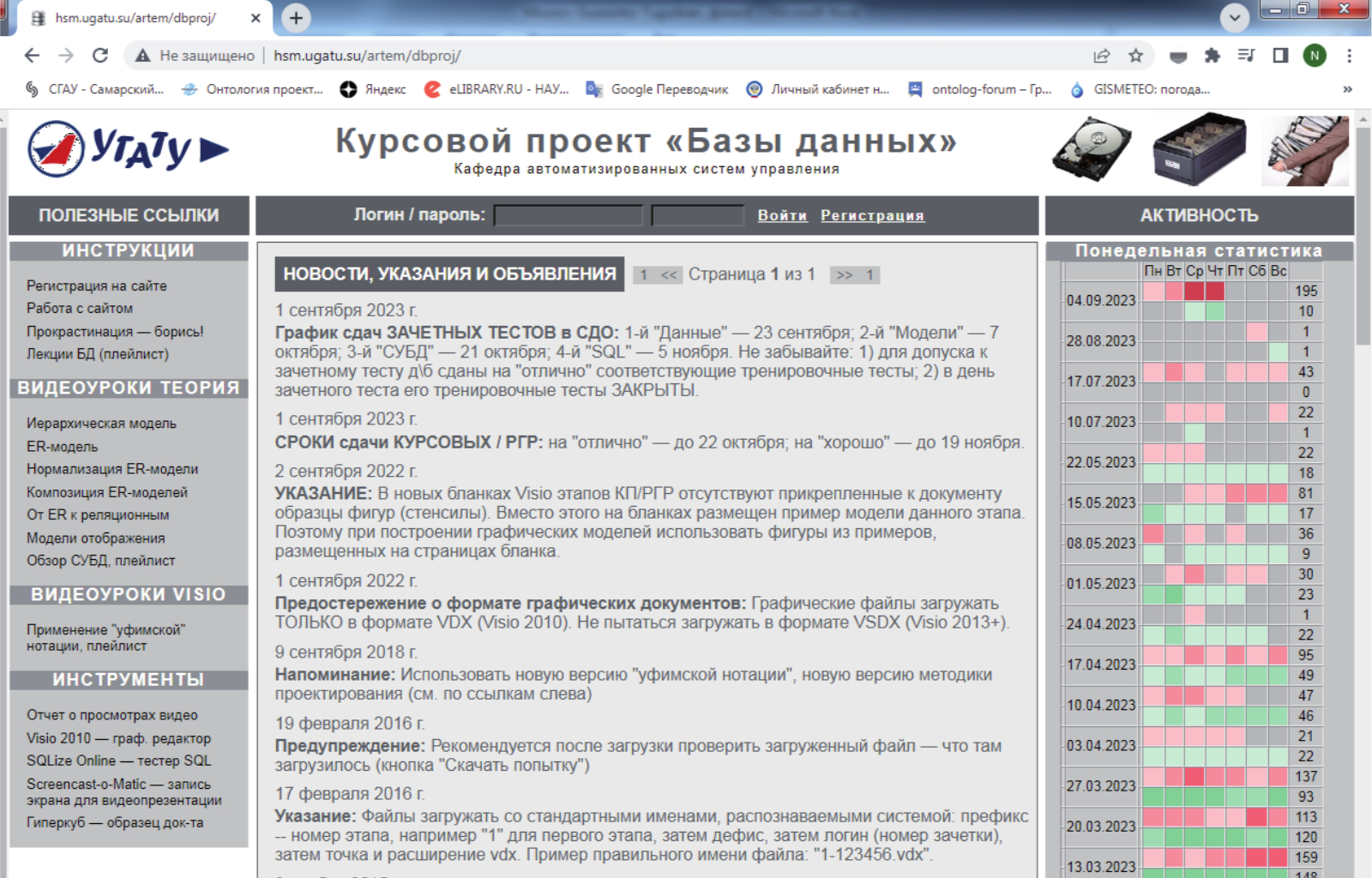This screenshot has height=878, width=1372.
Task: Open the tab search dropdown arrow
Action: [1234, 18]
